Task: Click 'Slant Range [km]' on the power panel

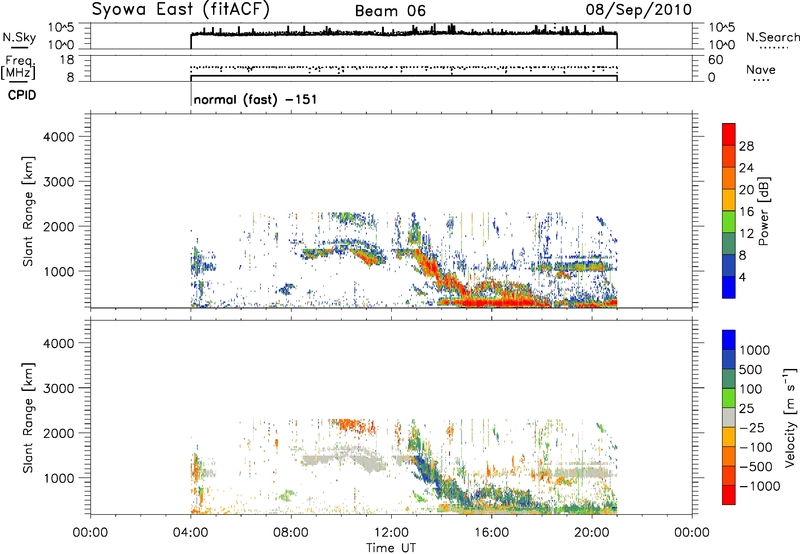Action: coord(28,211)
